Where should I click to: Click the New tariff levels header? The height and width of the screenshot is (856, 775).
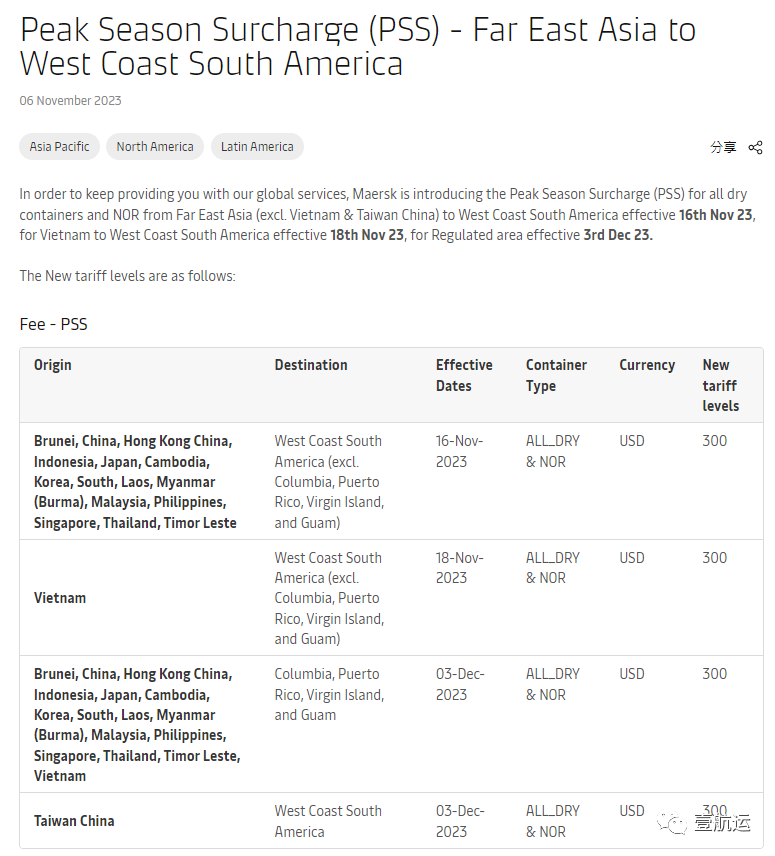(720, 385)
